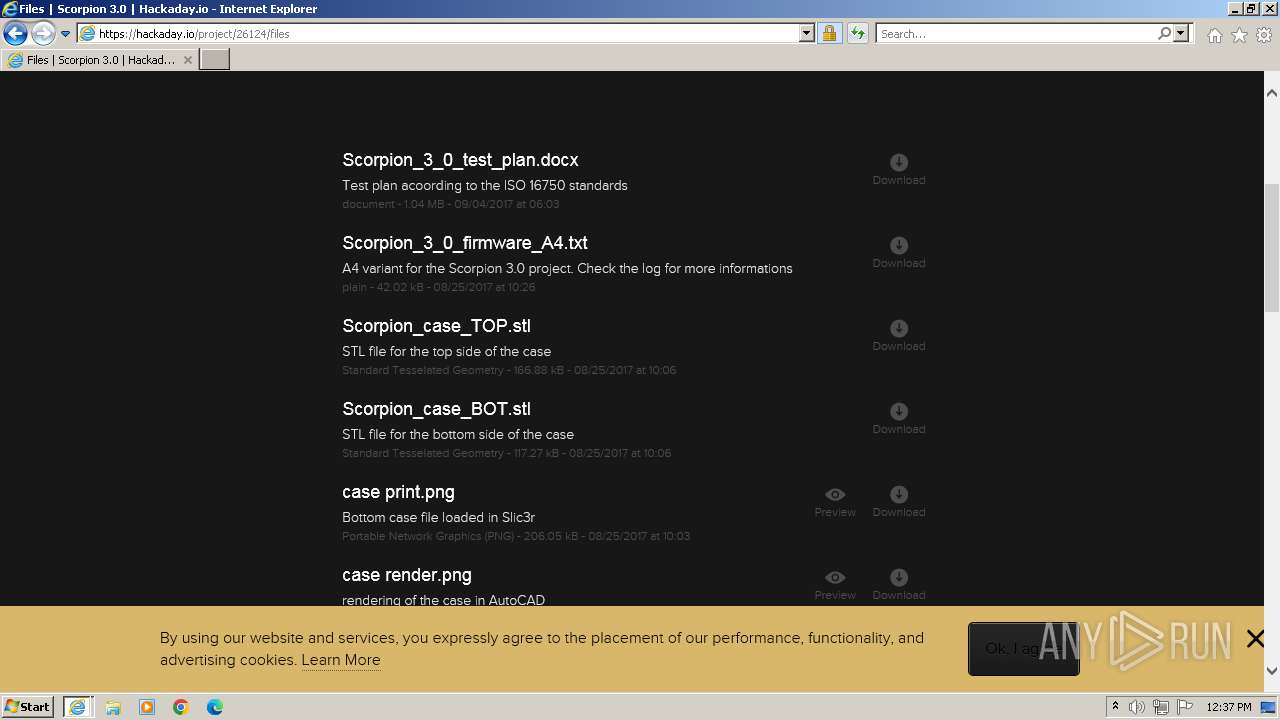The width and height of the screenshot is (1280, 720).
Task: Click the page scrollbar down arrow
Action: point(1272,671)
